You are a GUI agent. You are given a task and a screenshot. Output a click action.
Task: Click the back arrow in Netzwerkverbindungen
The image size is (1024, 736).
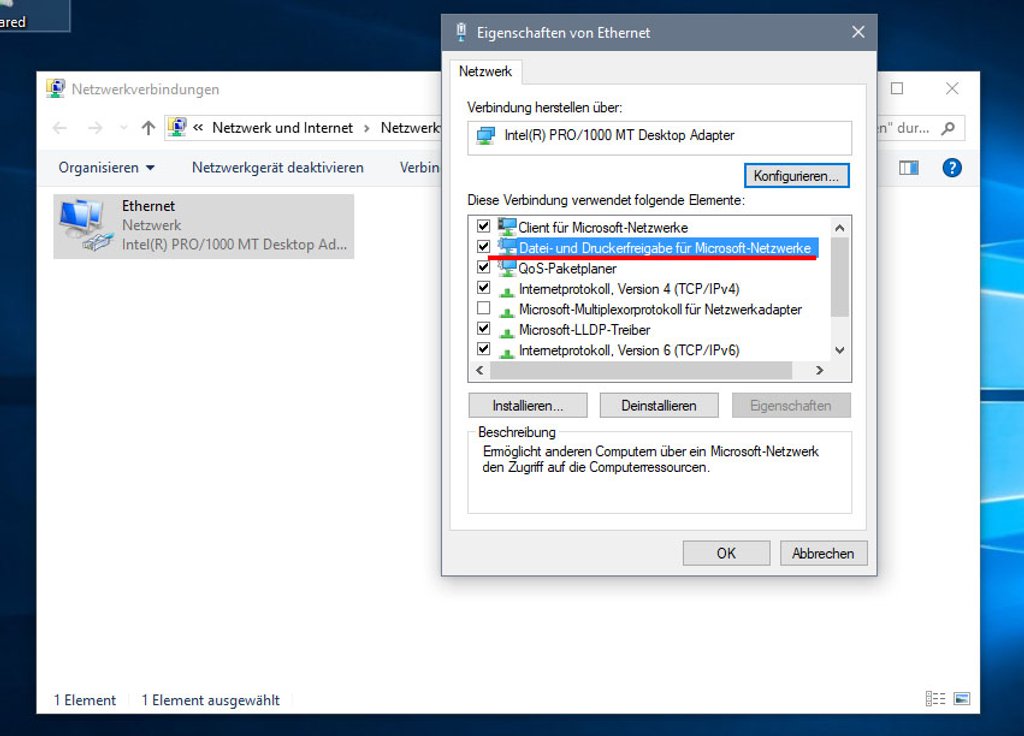coord(60,128)
